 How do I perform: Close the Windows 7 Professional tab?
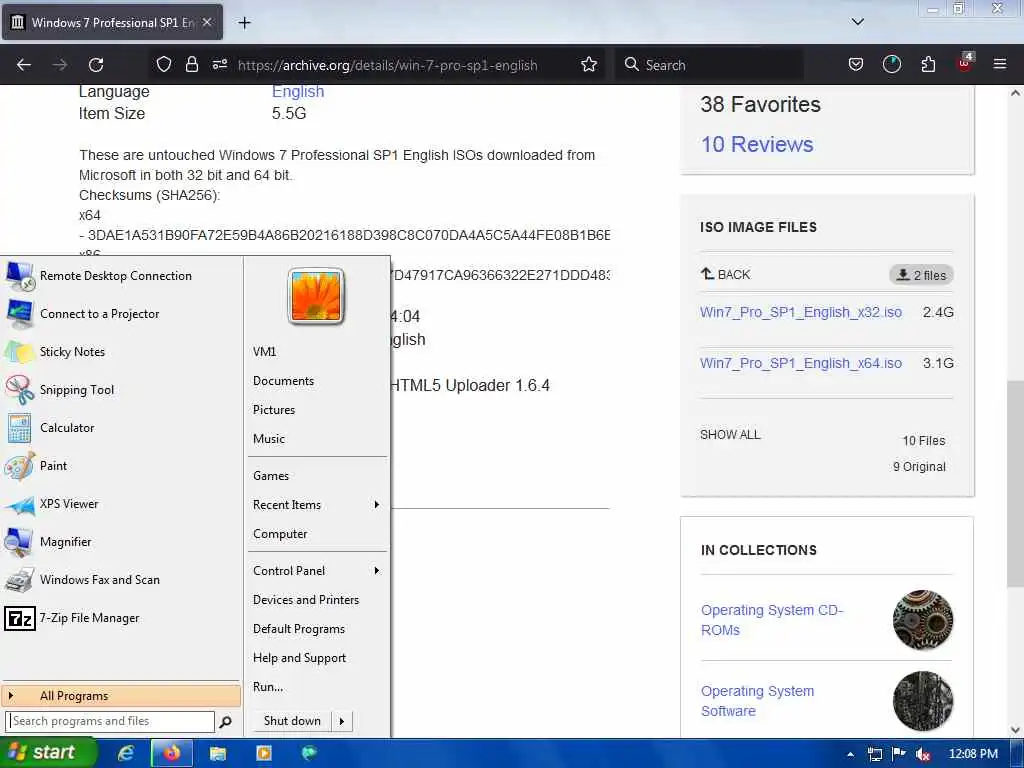[207, 22]
